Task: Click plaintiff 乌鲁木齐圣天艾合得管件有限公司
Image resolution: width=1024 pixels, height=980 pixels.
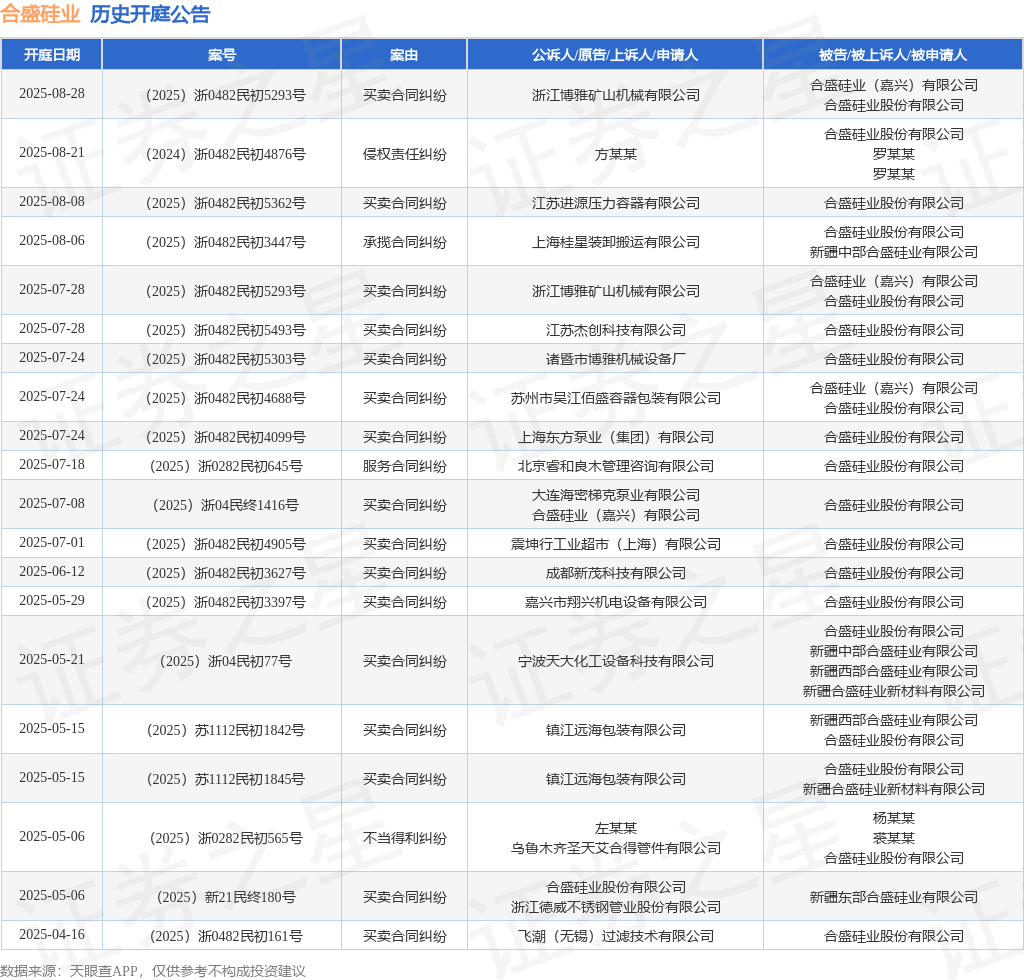Action: [615, 848]
